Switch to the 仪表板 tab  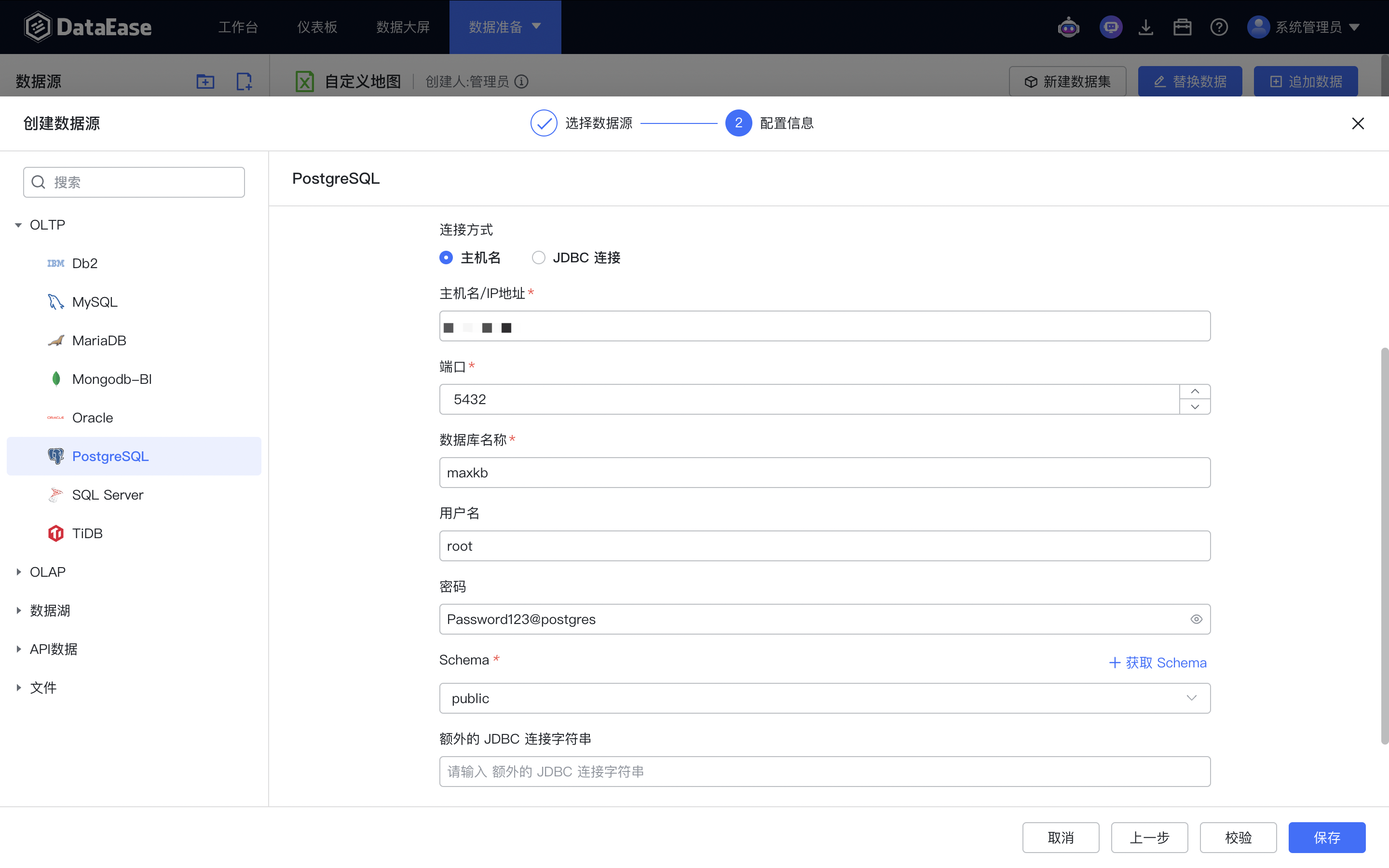(316, 27)
